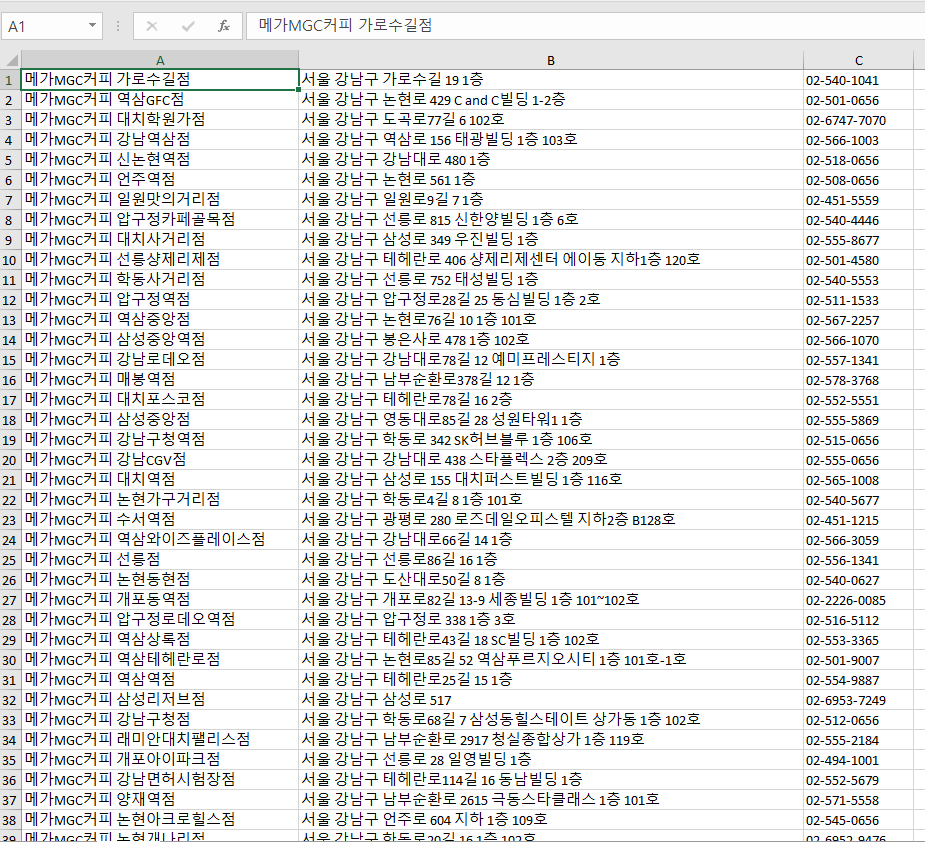This screenshot has height=842, width=925.
Task: Click the formula bar resize dots handle
Action: (x=118, y=26)
